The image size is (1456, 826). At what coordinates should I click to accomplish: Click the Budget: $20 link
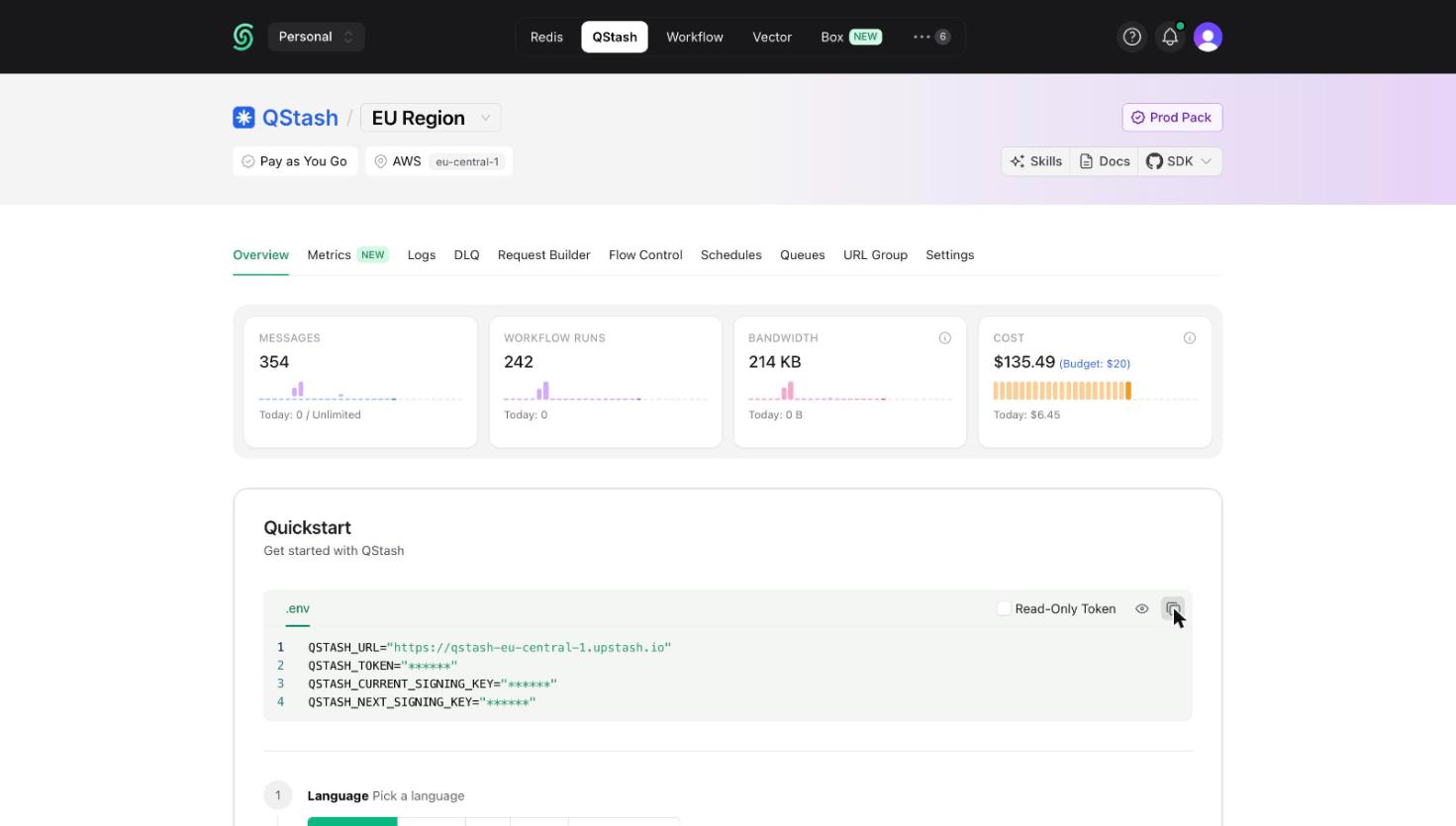click(x=1095, y=364)
